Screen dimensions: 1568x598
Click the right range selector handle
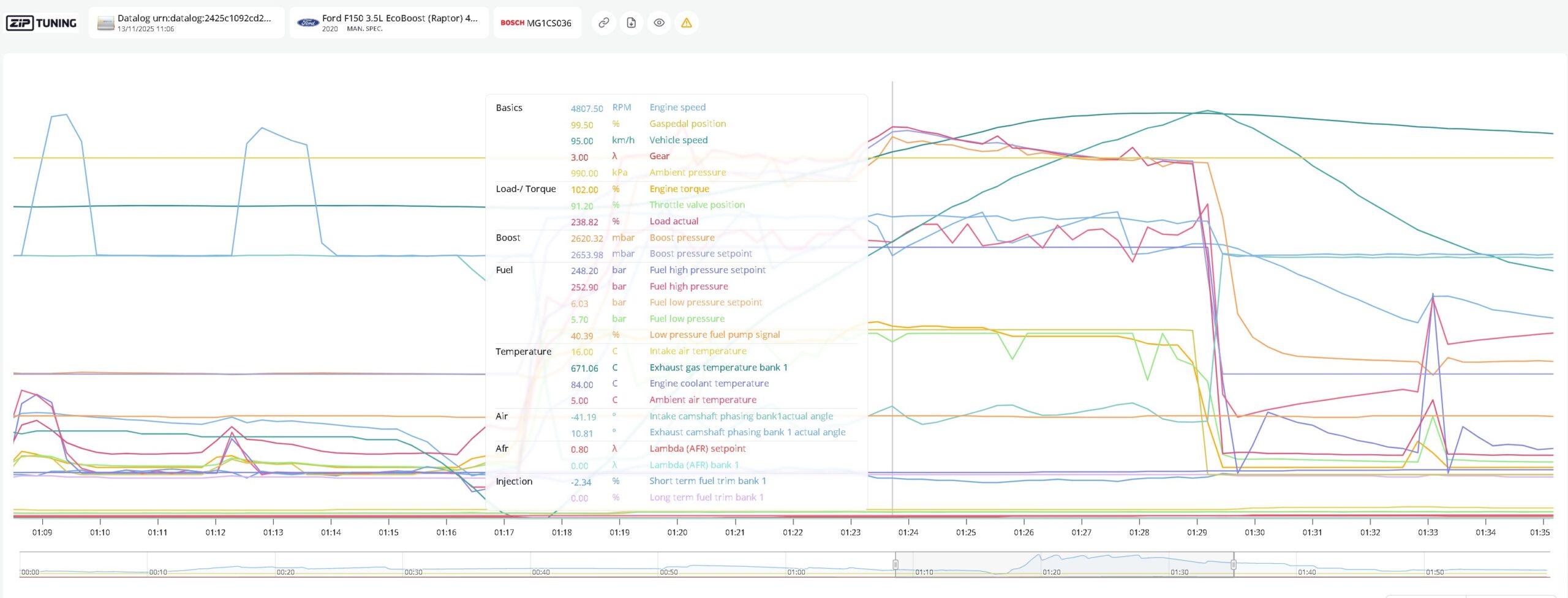pos(1234,564)
